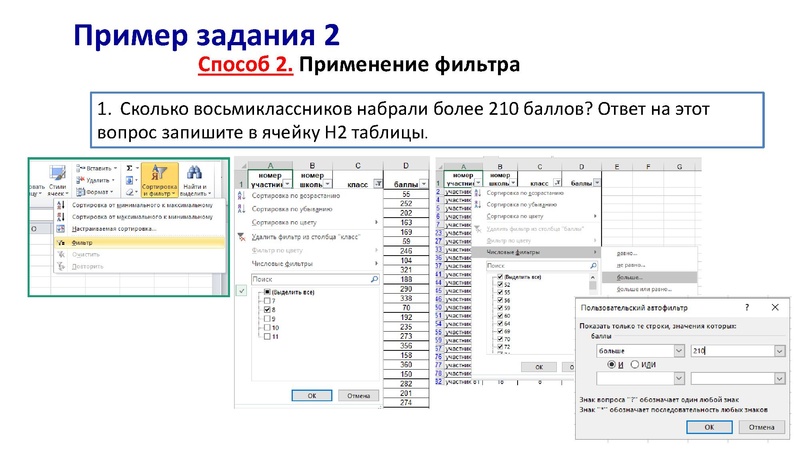800x450 pixels.
Task: Select column G header
Action: click(679, 166)
